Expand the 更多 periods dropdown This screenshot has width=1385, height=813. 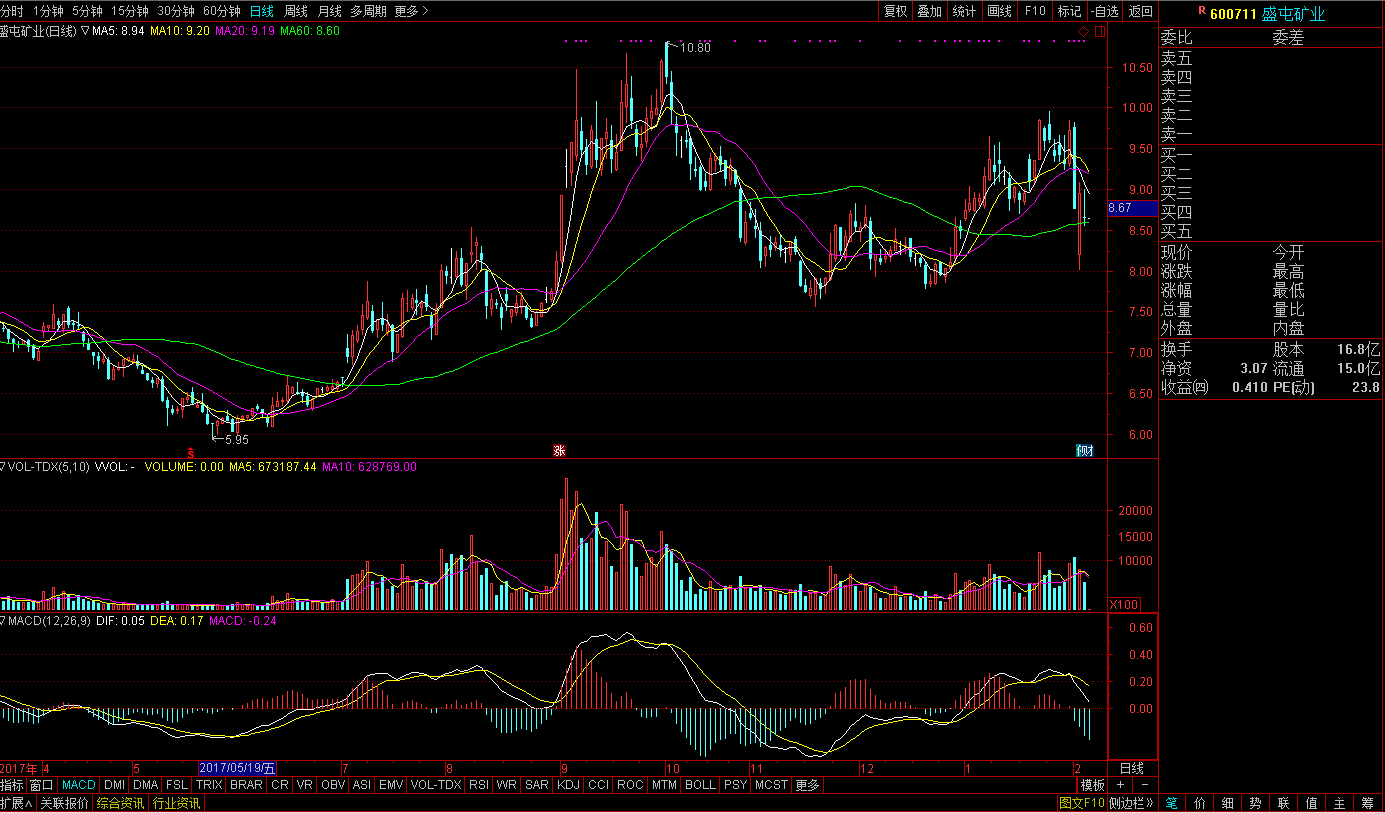click(x=411, y=11)
